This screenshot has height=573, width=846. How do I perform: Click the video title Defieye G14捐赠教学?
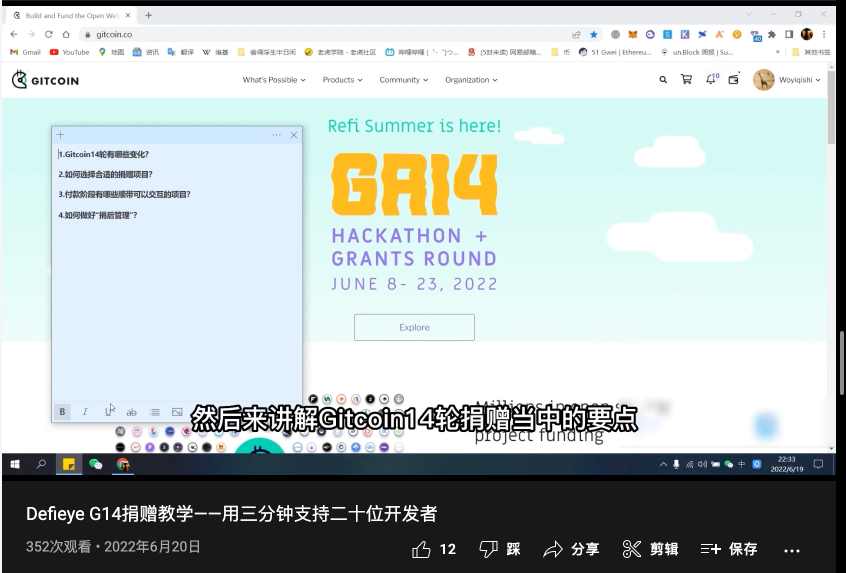point(231,514)
